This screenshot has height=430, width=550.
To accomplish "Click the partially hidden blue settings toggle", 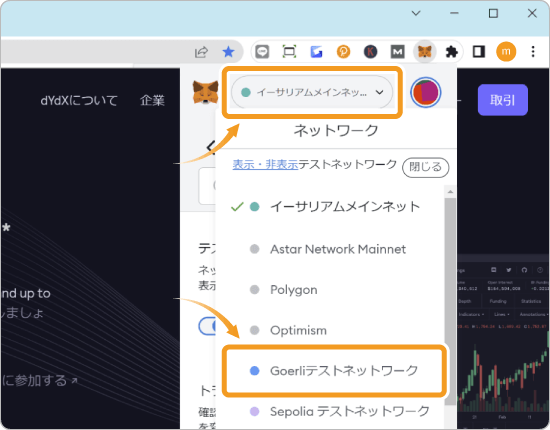I will (207, 326).
